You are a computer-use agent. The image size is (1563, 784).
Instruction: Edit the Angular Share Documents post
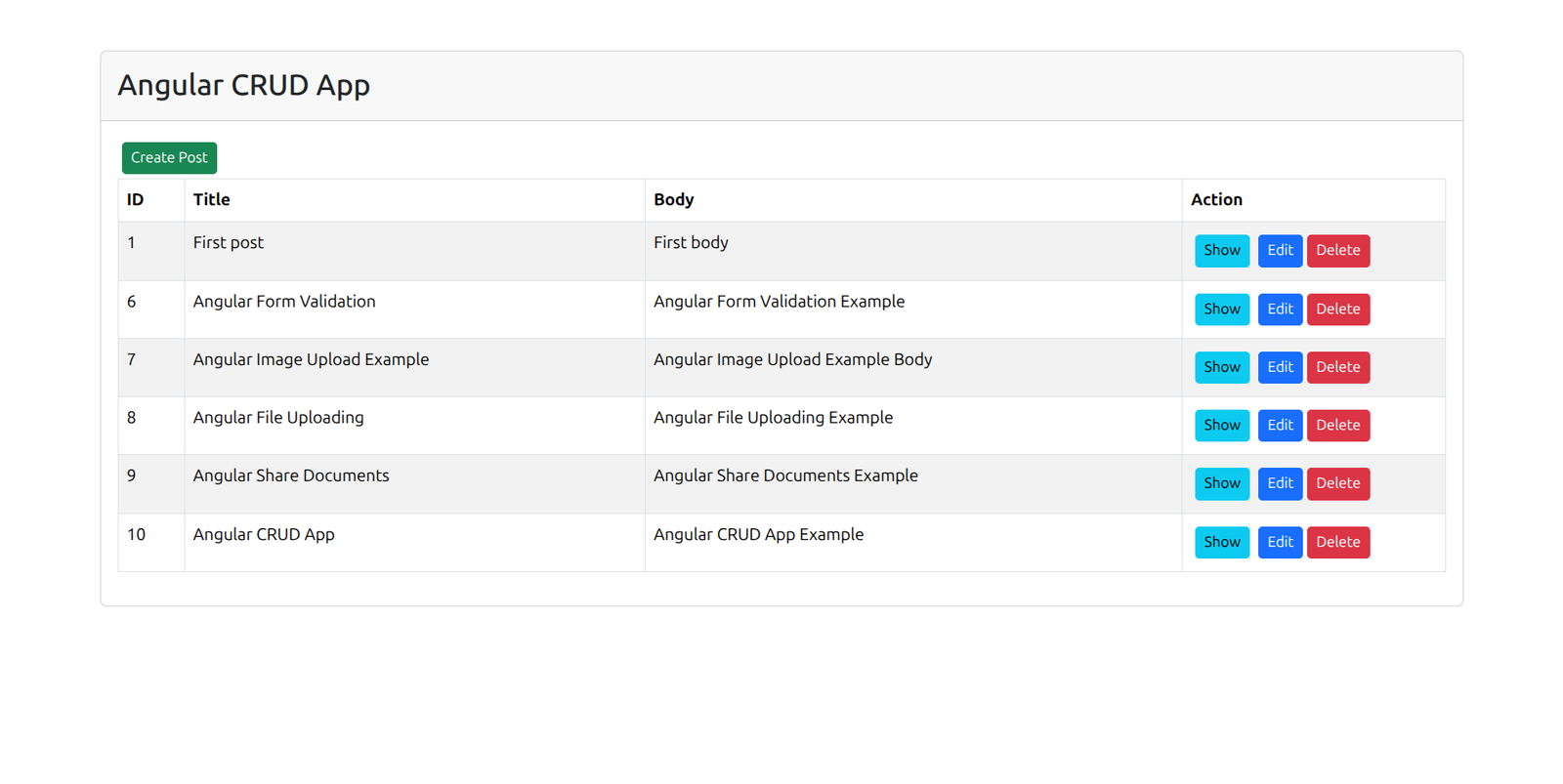pos(1280,483)
